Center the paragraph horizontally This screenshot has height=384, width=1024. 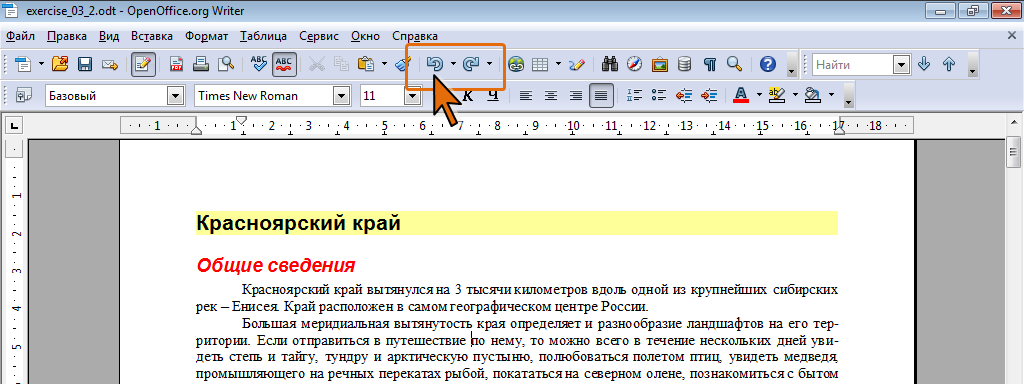[551, 95]
